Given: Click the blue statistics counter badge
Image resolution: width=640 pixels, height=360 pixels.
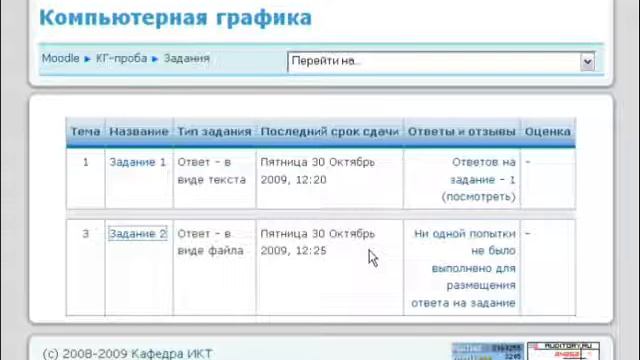Looking at the screenshot, I should coord(487,351).
